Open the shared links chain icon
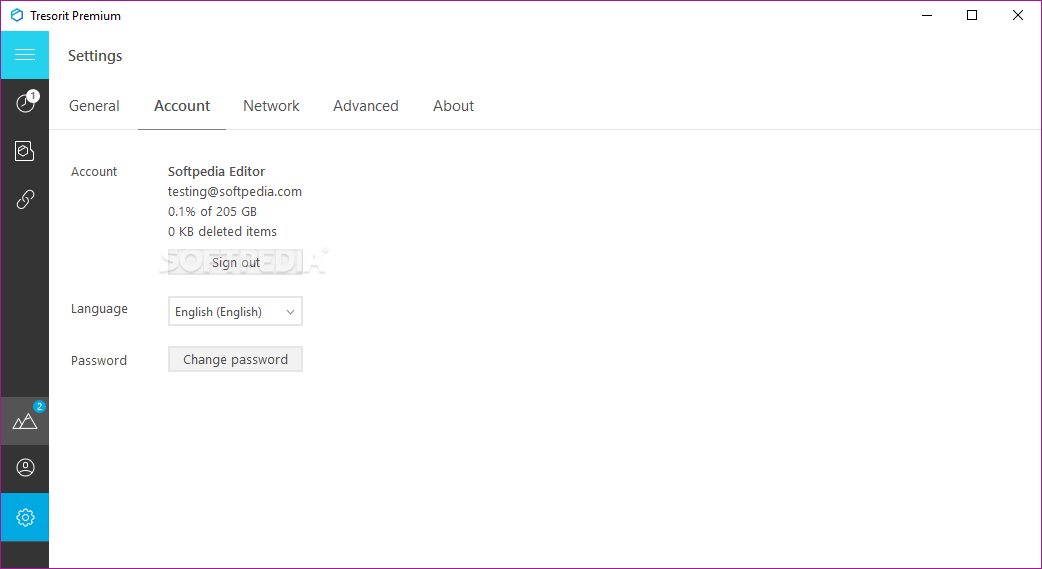 point(25,199)
